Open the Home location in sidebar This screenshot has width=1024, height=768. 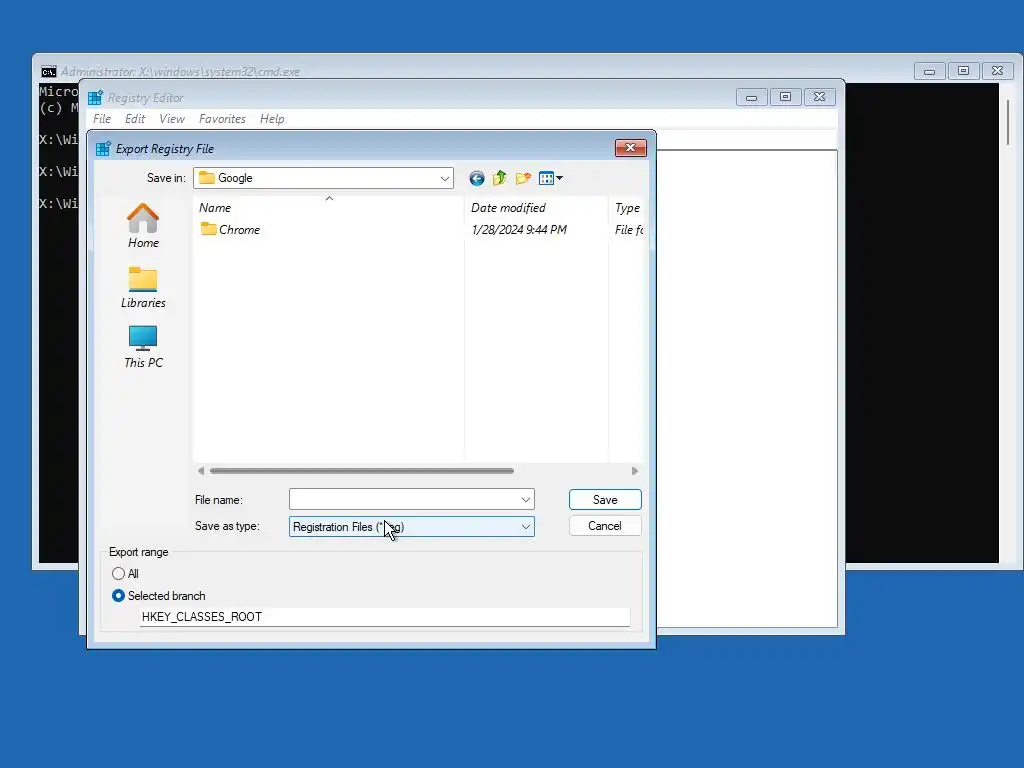tap(143, 226)
